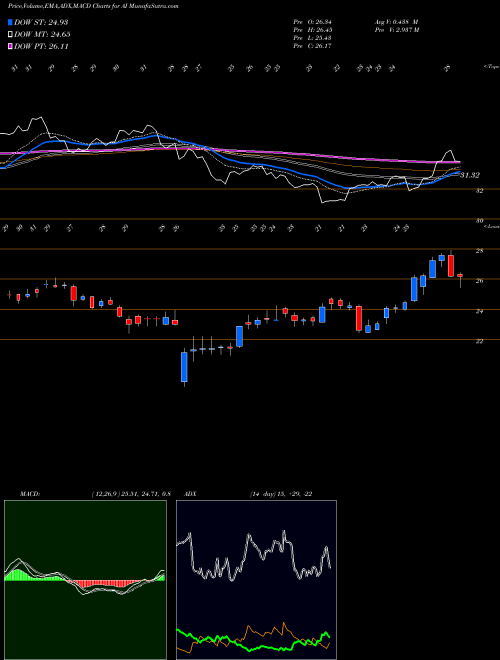Click the 26 price axis label
This screenshot has width=500, height=660.
click(x=479, y=281)
